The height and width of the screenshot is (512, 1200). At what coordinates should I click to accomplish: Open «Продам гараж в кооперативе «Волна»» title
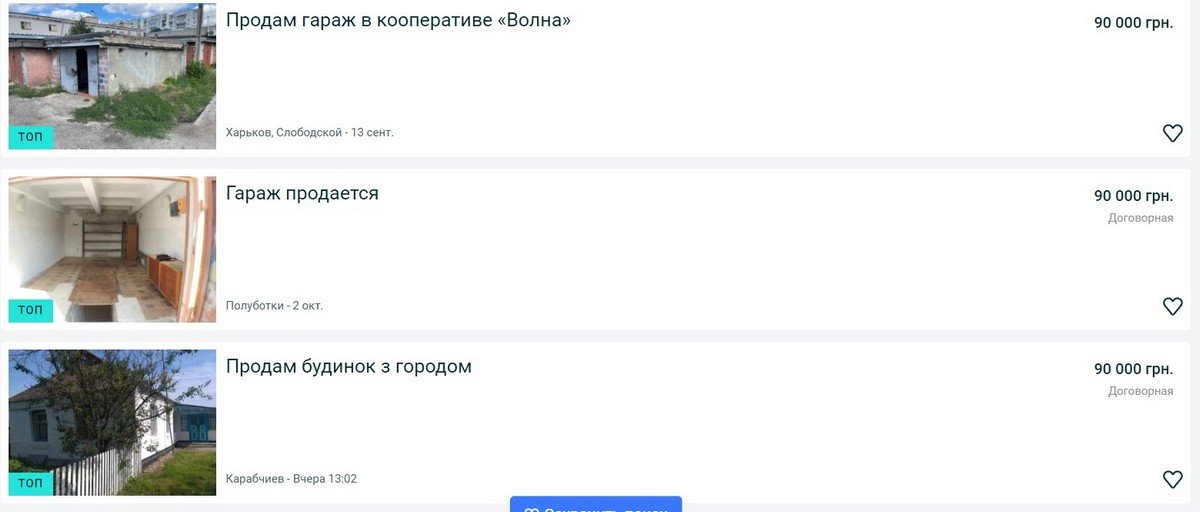pos(398,20)
